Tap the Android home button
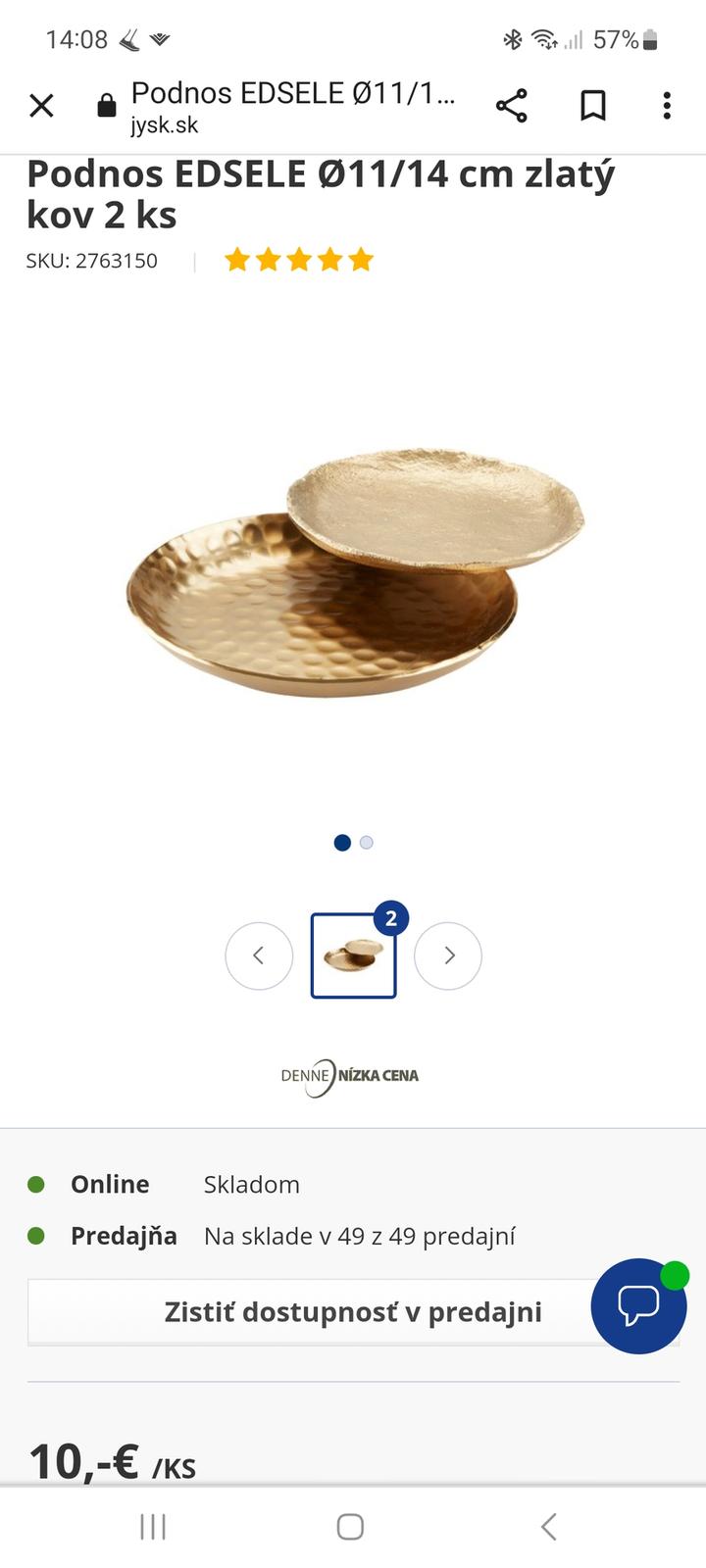Viewport: 706px width, 1568px height. click(x=350, y=1526)
